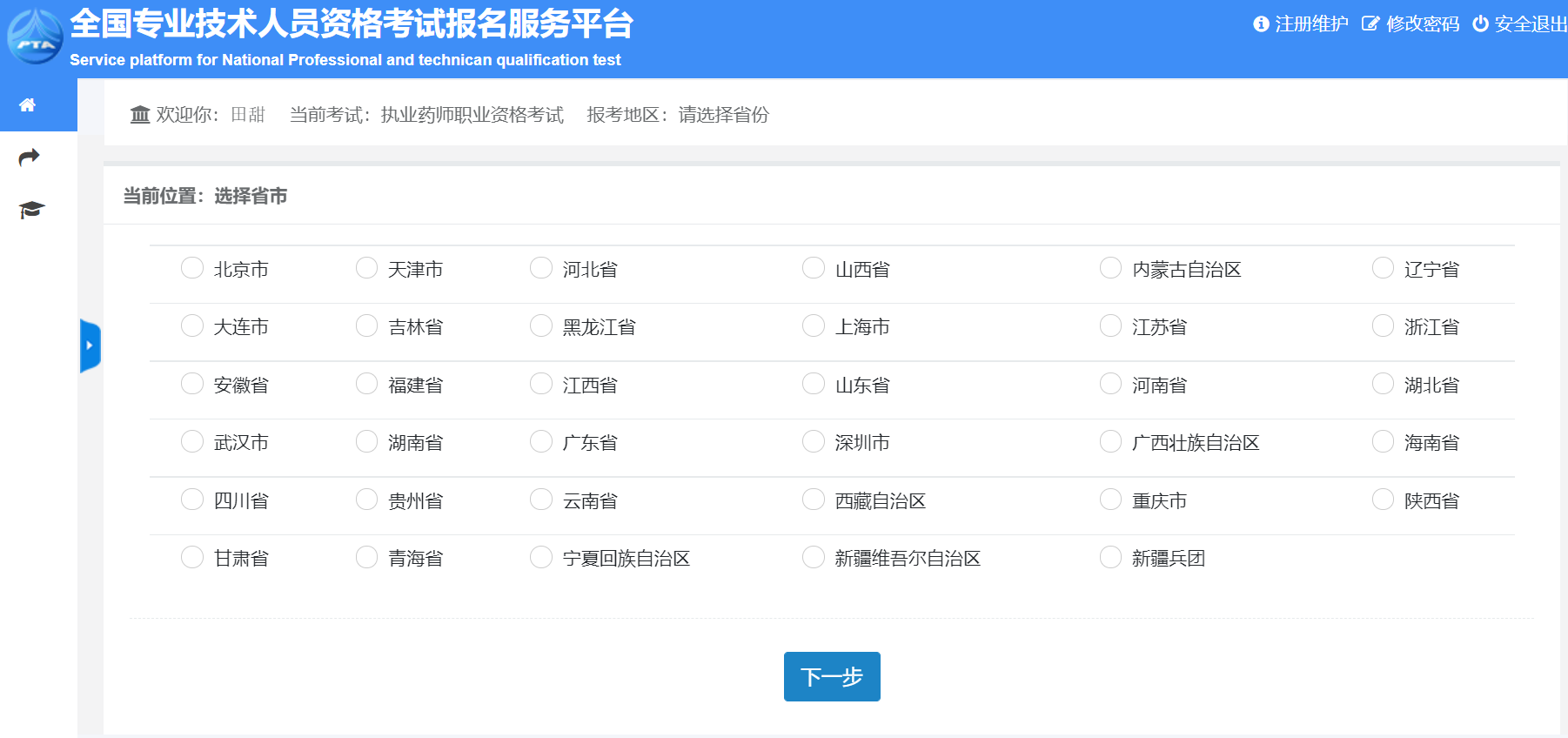Choose 青海省 radio option
Viewport: 1568px width, 738px height.
coord(367,557)
